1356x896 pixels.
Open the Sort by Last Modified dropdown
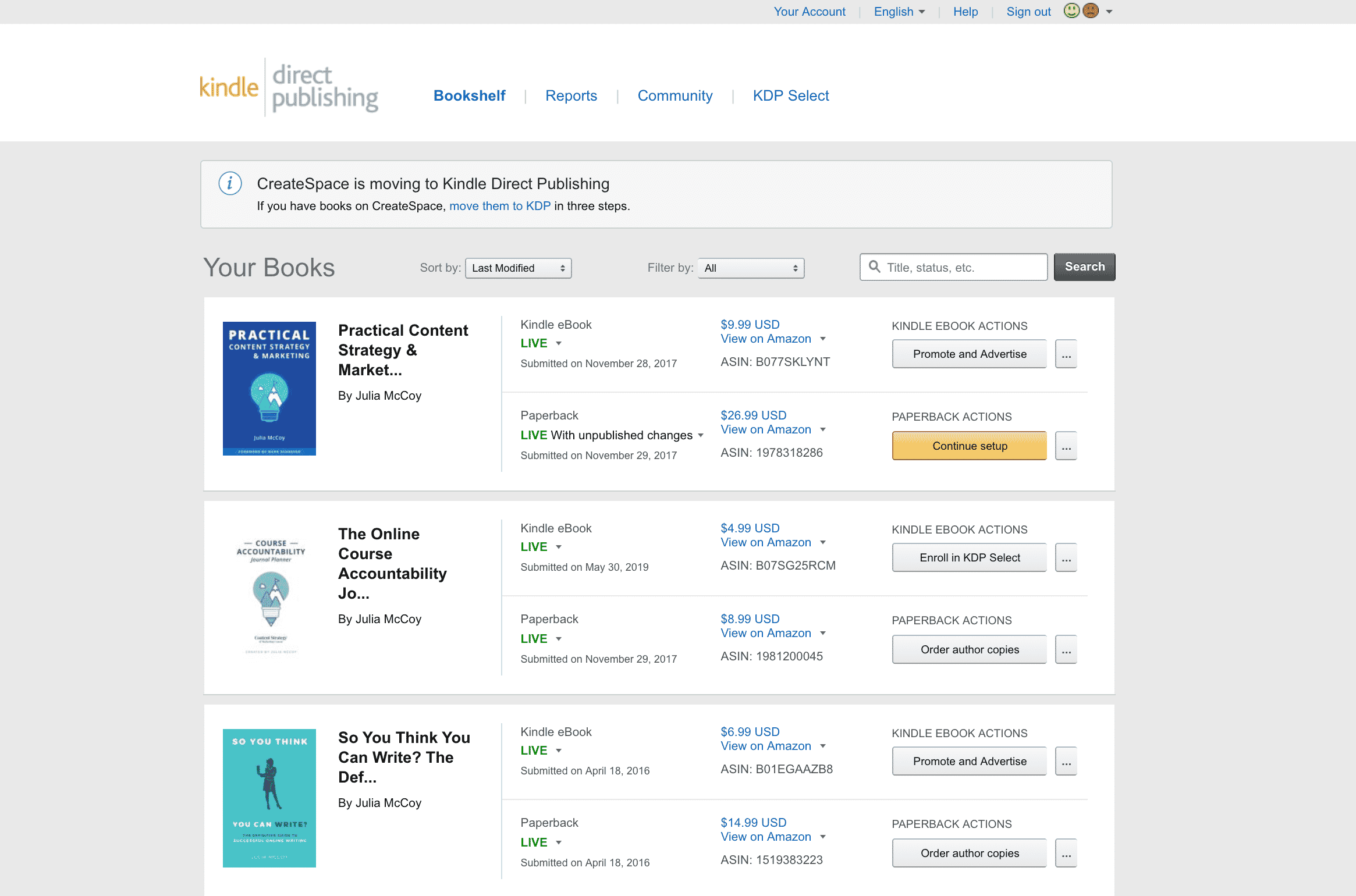tap(519, 268)
